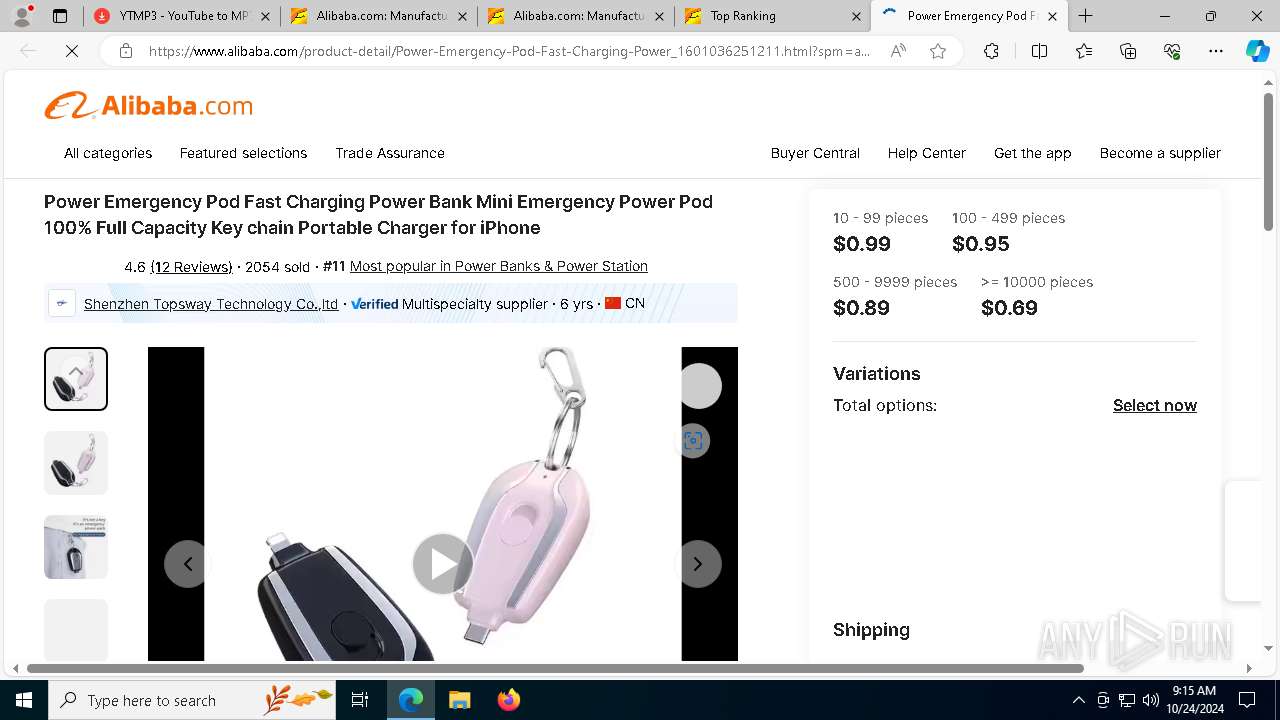Open Copilot sidebar icon
This screenshot has height=720, width=1280.
coord(1257,51)
